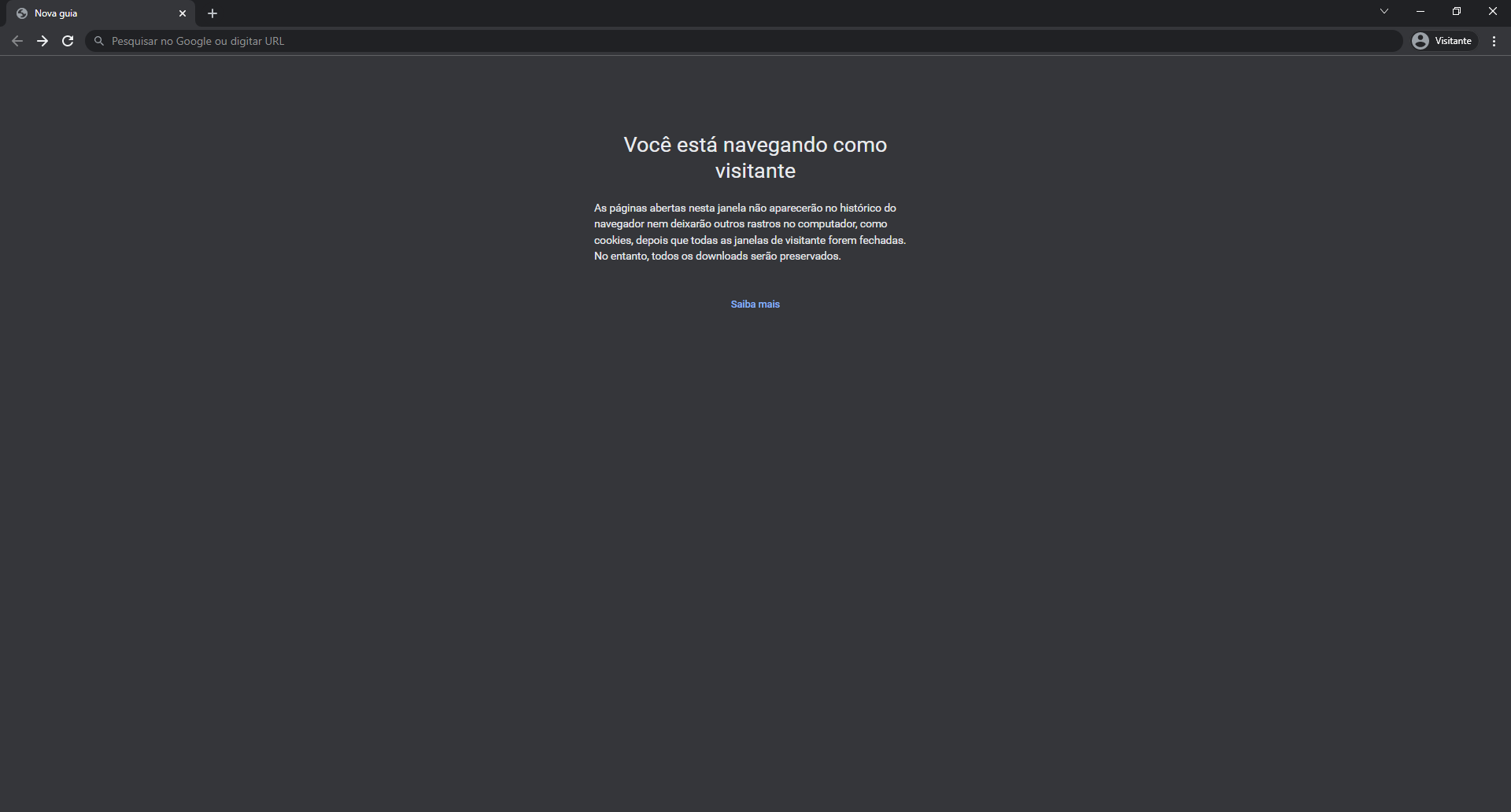Click the globe favicon on Nova guia tab
The image size is (1511, 812).
point(22,13)
